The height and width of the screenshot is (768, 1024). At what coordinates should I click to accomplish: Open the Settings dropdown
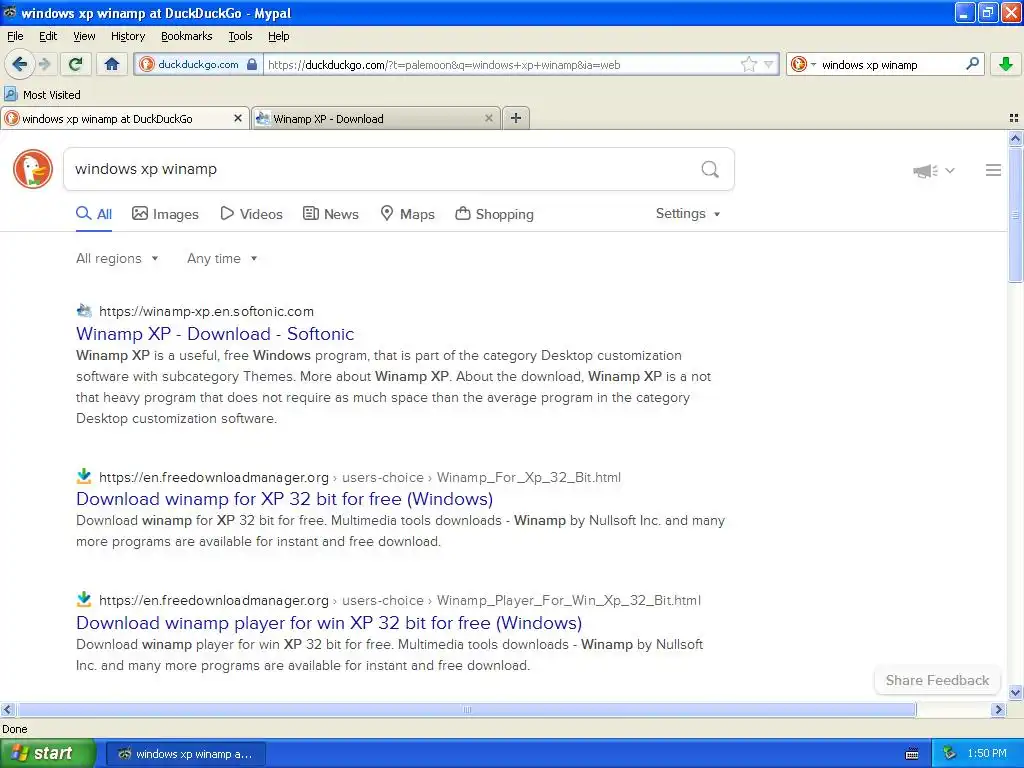click(x=688, y=214)
